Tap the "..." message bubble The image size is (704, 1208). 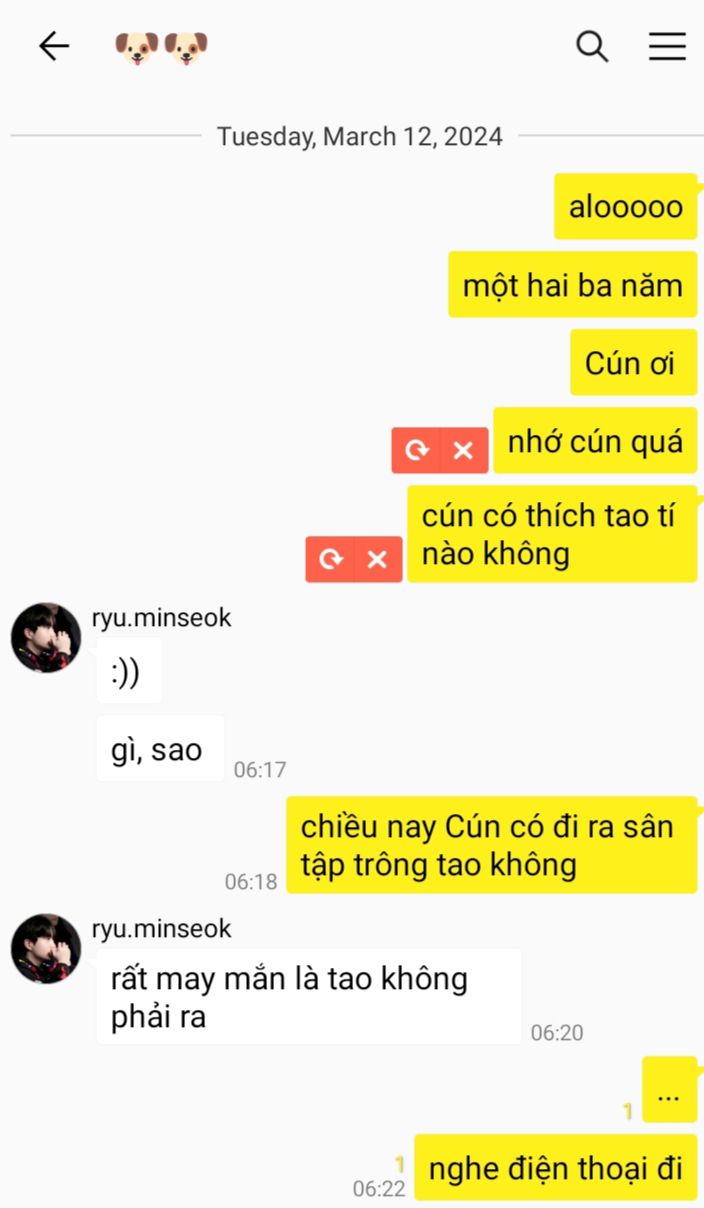(669, 1090)
